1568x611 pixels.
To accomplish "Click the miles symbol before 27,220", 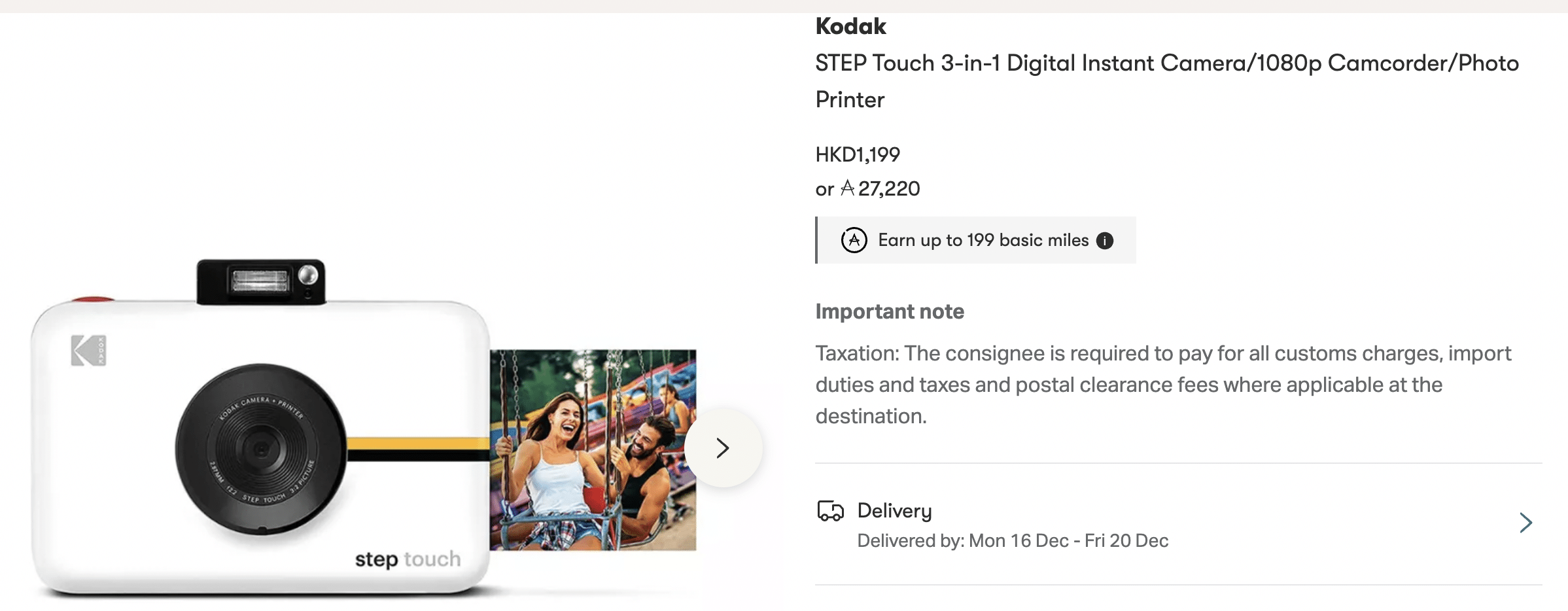I will coord(847,188).
